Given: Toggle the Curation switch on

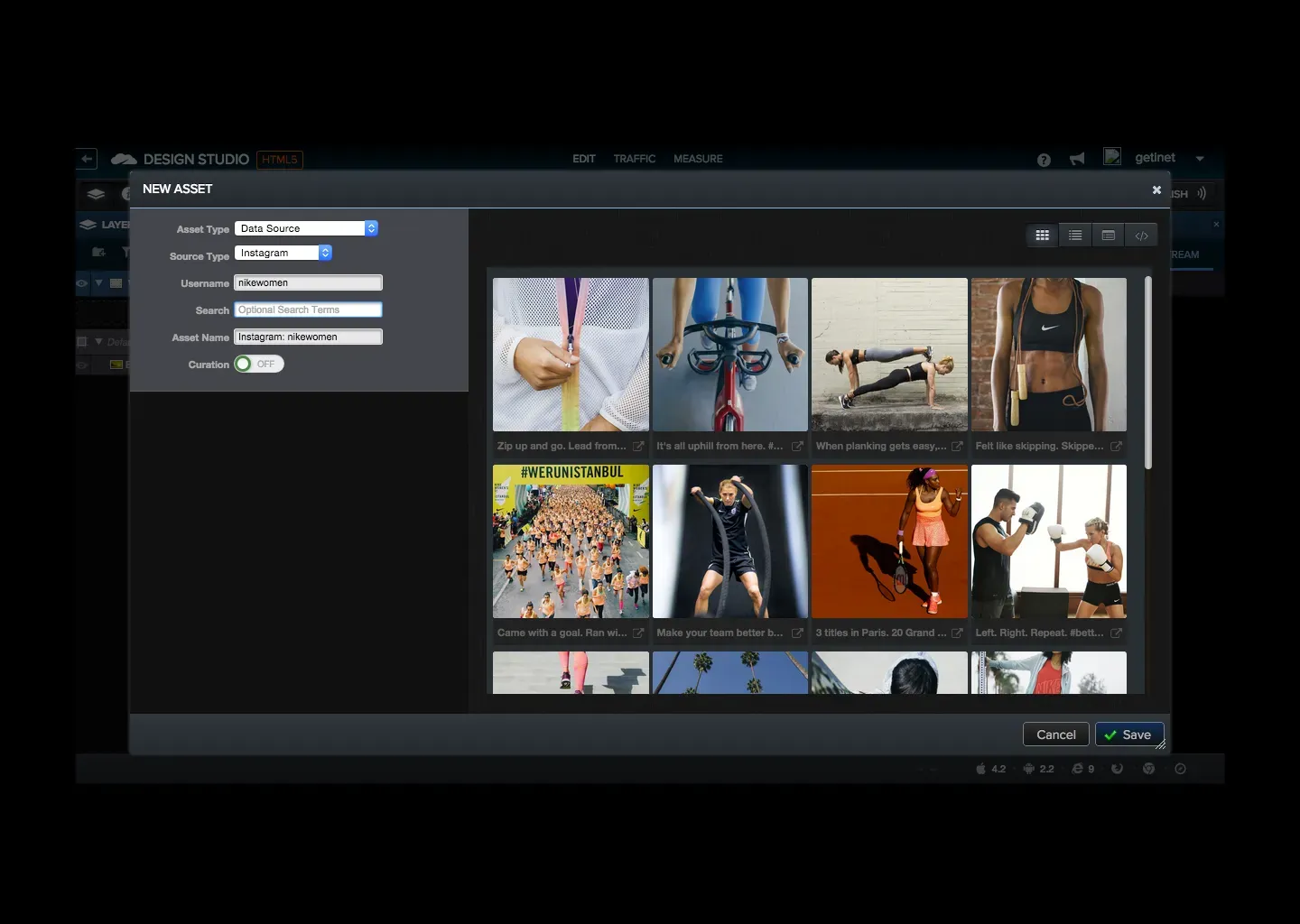Looking at the screenshot, I should [259, 364].
